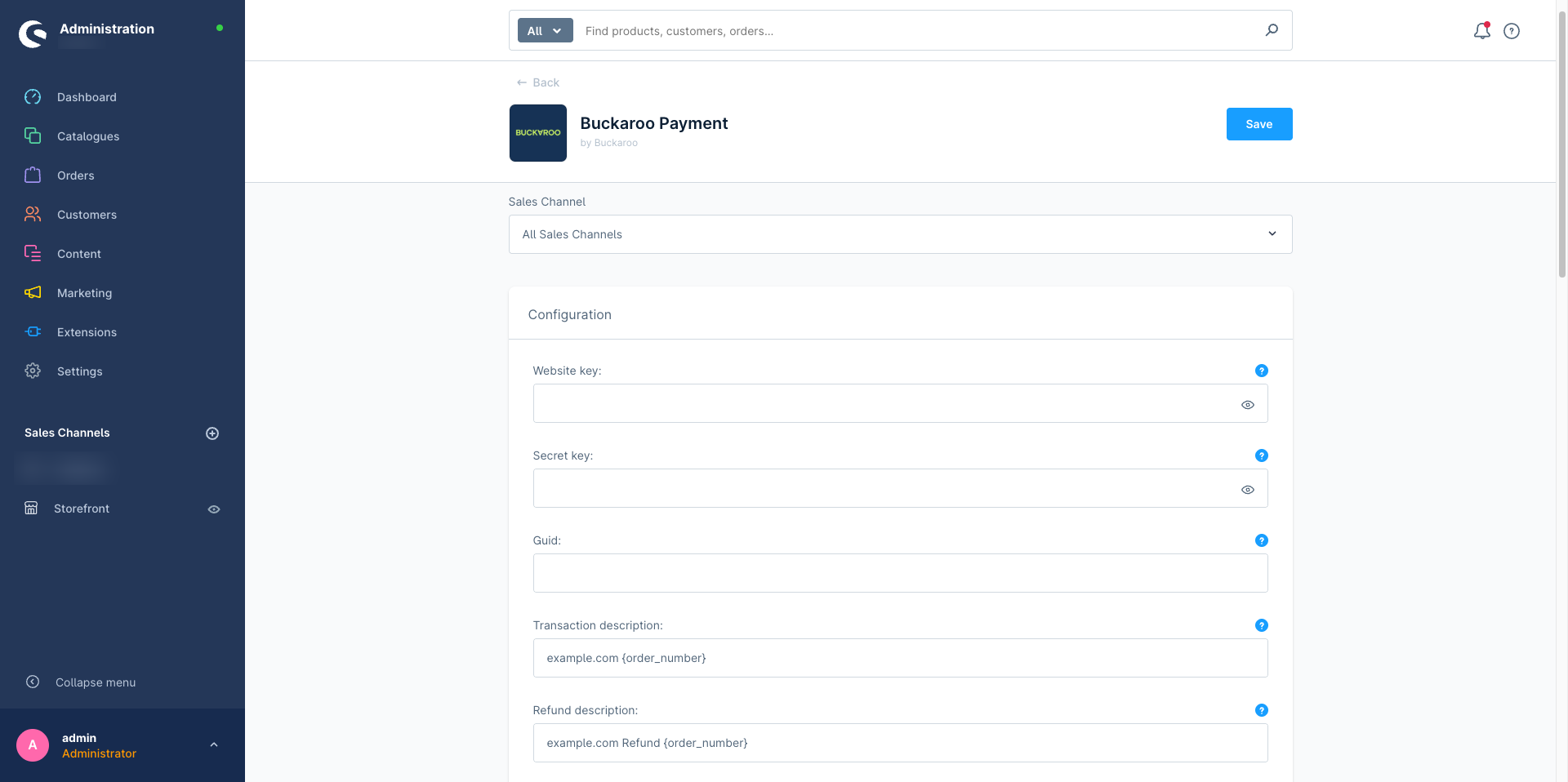Image resolution: width=1568 pixels, height=782 pixels.
Task: Click Collapse menu label
Action: [96, 682]
